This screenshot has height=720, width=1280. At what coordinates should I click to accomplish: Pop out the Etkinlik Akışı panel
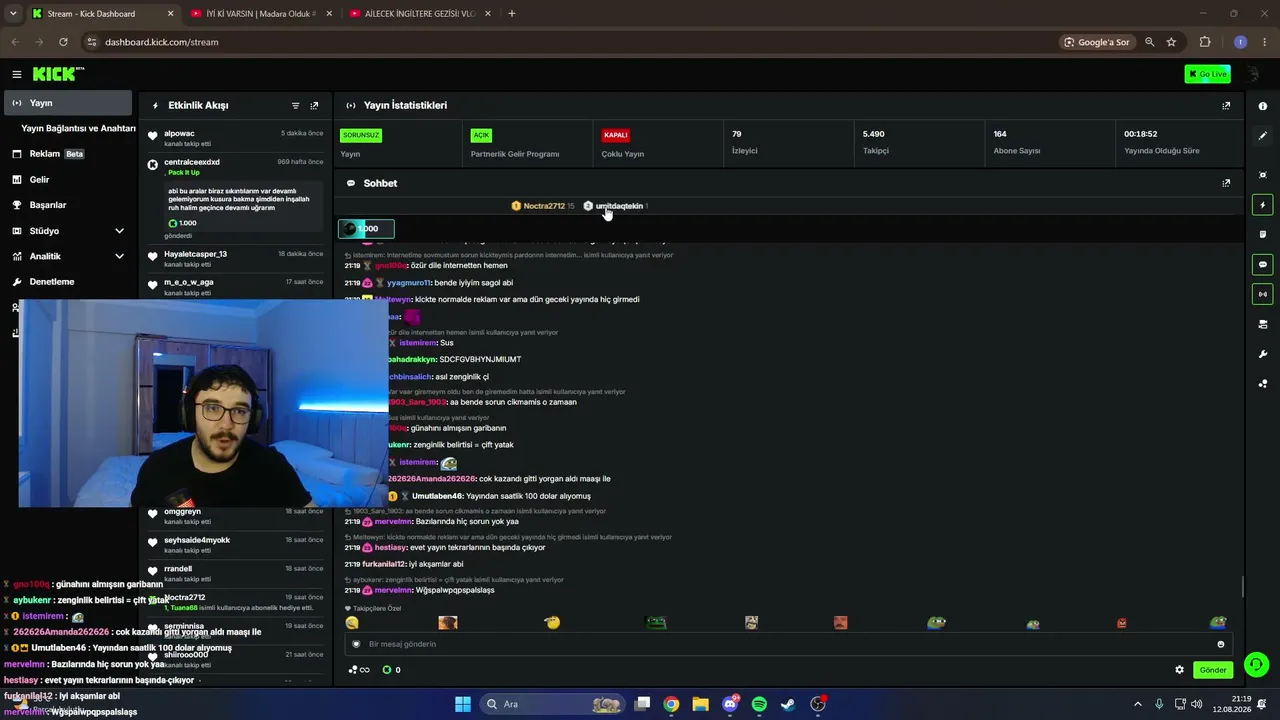(314, 105)
